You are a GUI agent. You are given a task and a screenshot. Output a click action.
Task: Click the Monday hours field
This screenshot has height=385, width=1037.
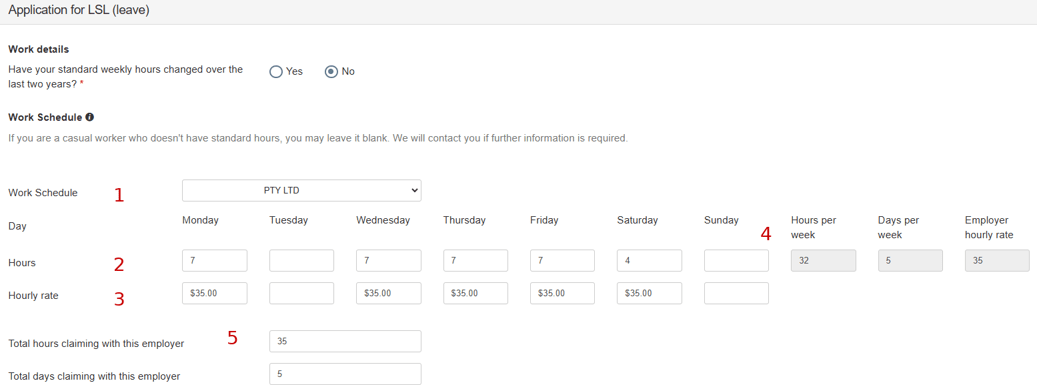(215, 261)
